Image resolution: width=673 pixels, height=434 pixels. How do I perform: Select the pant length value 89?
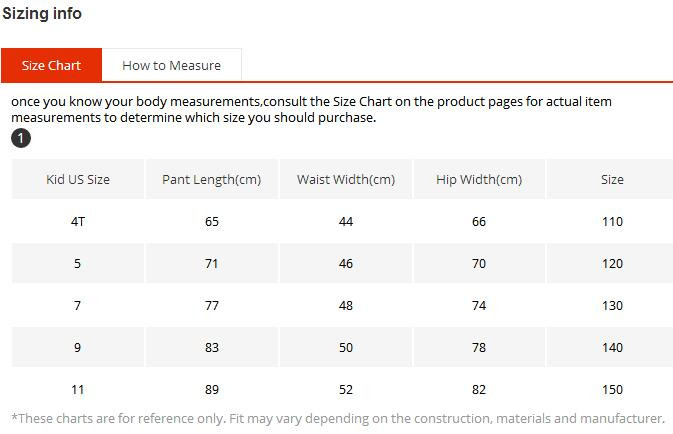click(x=211, y=390)
